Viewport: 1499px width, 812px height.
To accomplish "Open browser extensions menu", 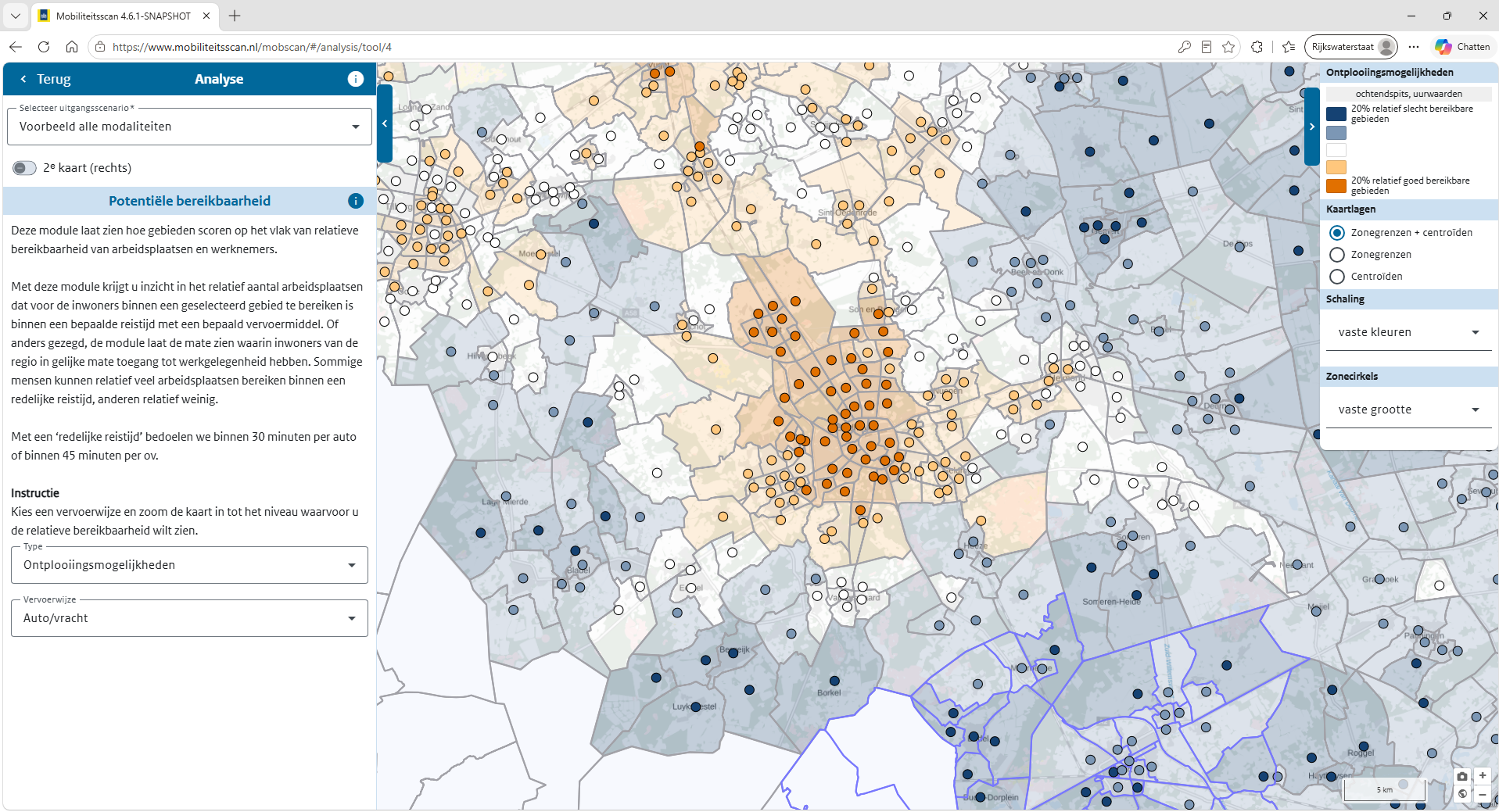I will 1257,47.
